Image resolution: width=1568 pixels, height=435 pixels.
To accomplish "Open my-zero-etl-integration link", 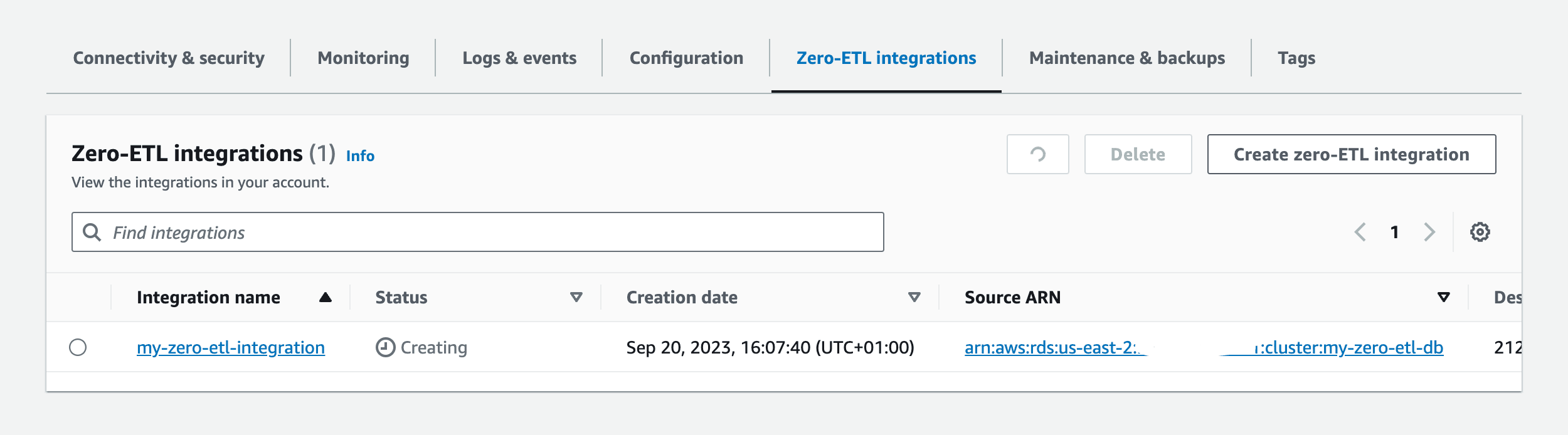I will 231,347.
